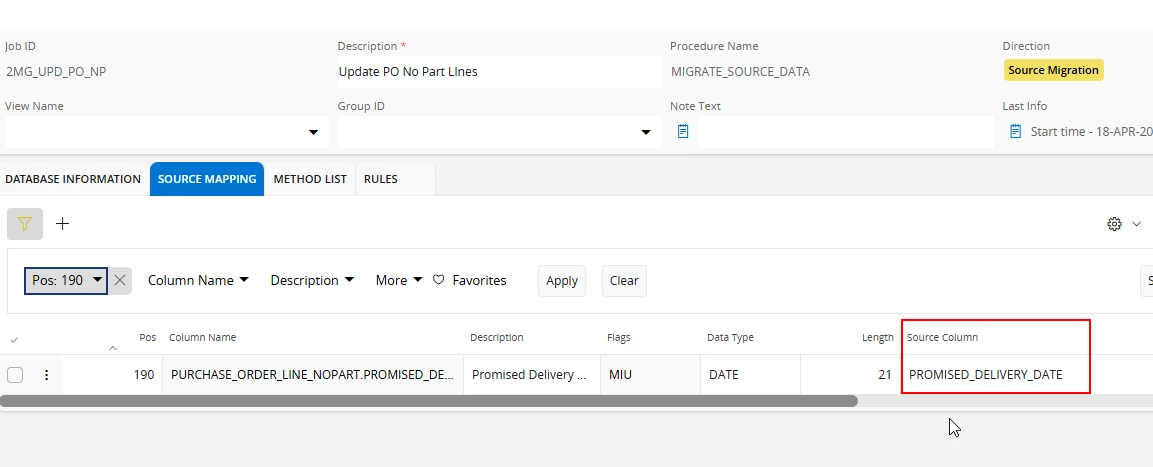The width and height of the screenshot is (1153, 467).
Task: Expand the Group ID dropdown
Action: [646, 132]
